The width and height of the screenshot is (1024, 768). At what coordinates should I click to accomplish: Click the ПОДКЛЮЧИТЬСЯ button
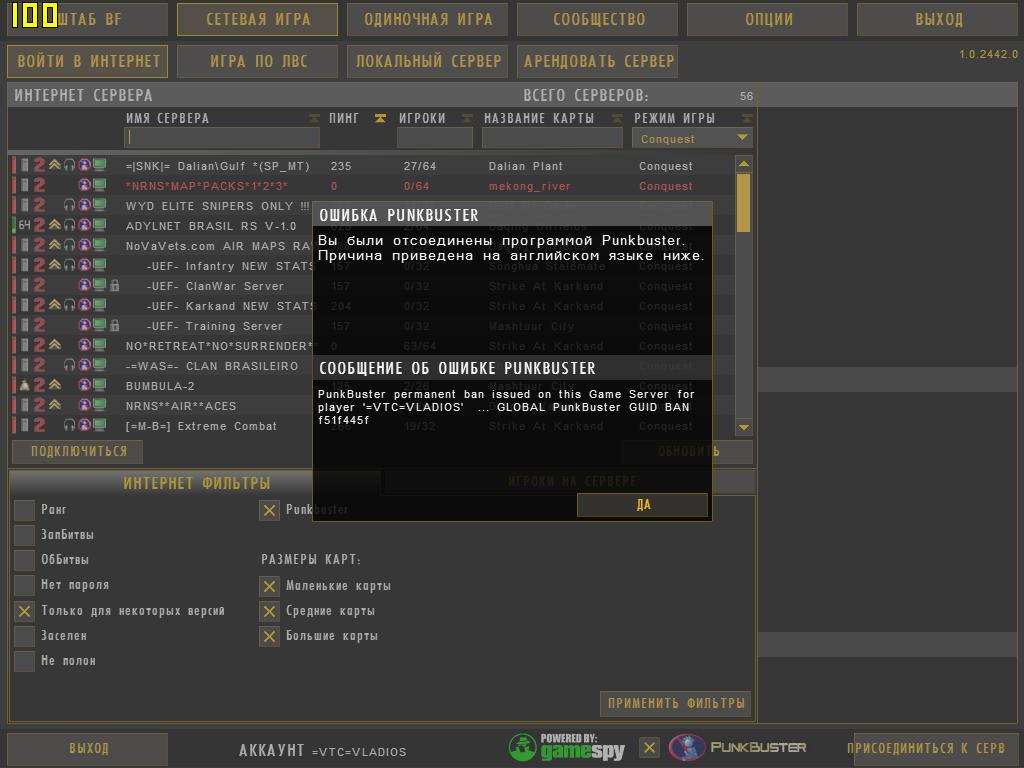(x=78, y=451)
